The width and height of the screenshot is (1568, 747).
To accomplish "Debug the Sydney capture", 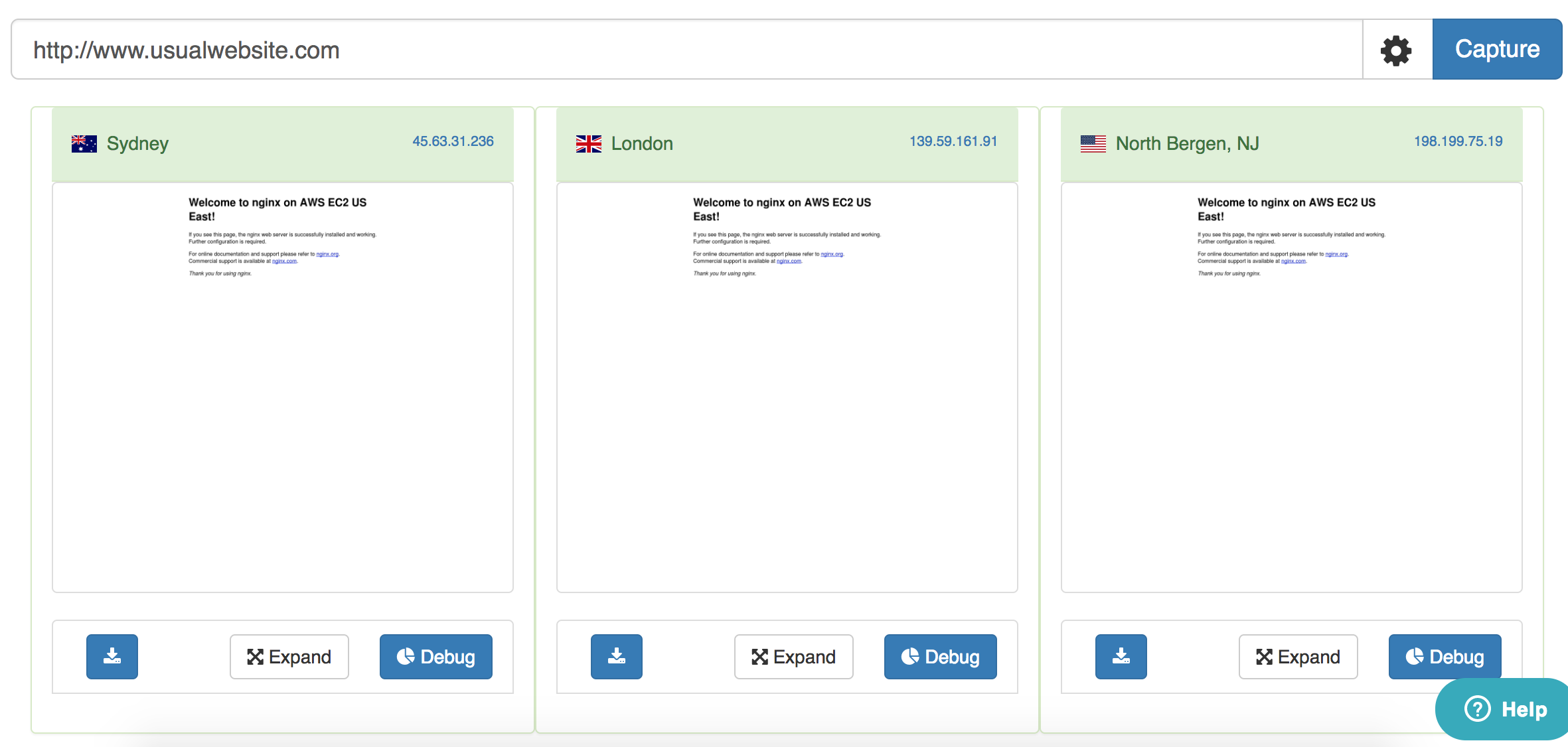I will point(436,656).
